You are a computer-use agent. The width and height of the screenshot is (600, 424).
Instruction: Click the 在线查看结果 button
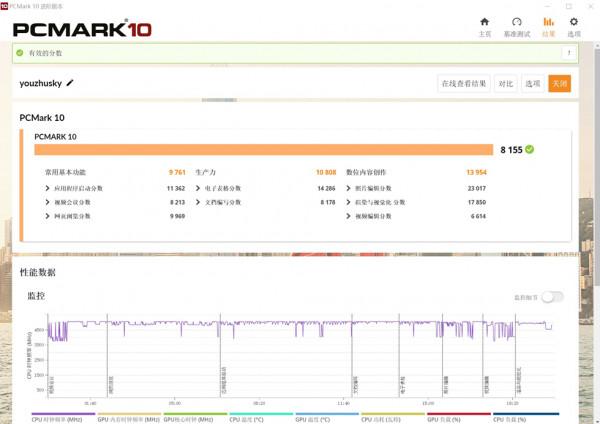click(464, 84)
